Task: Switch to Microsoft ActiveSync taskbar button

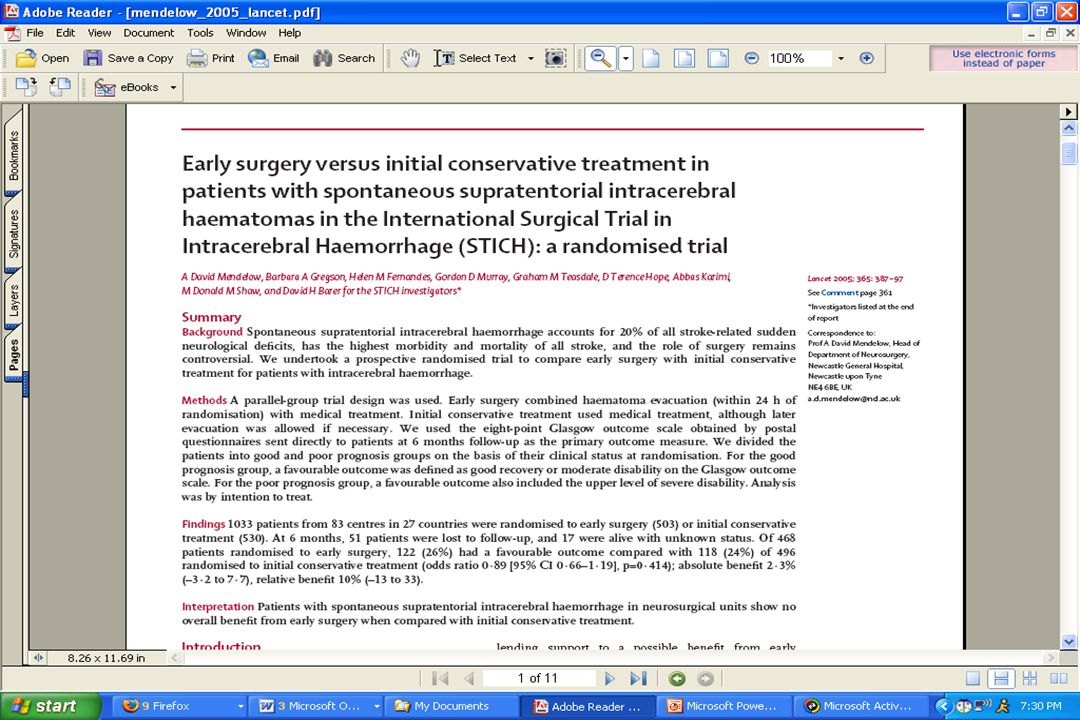Action: click(x=862, y=706)
